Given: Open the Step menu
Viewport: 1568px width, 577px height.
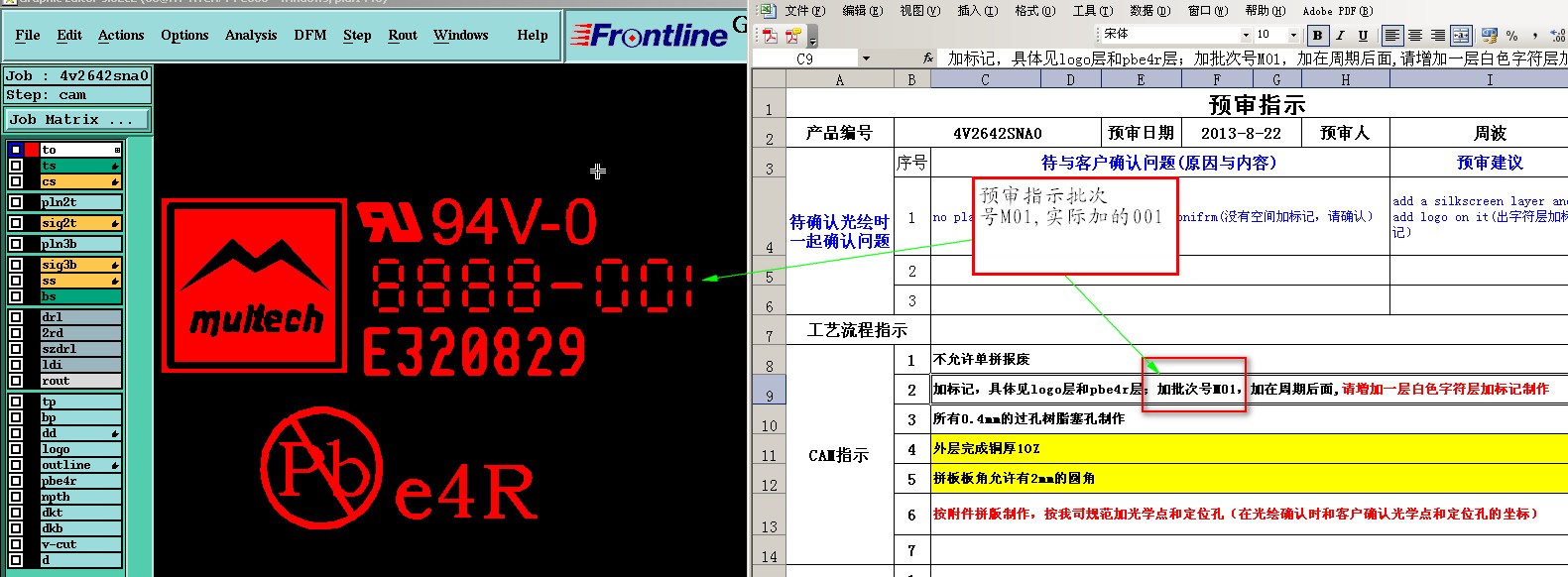Looking at the screenshot, I should click(357, 35).
